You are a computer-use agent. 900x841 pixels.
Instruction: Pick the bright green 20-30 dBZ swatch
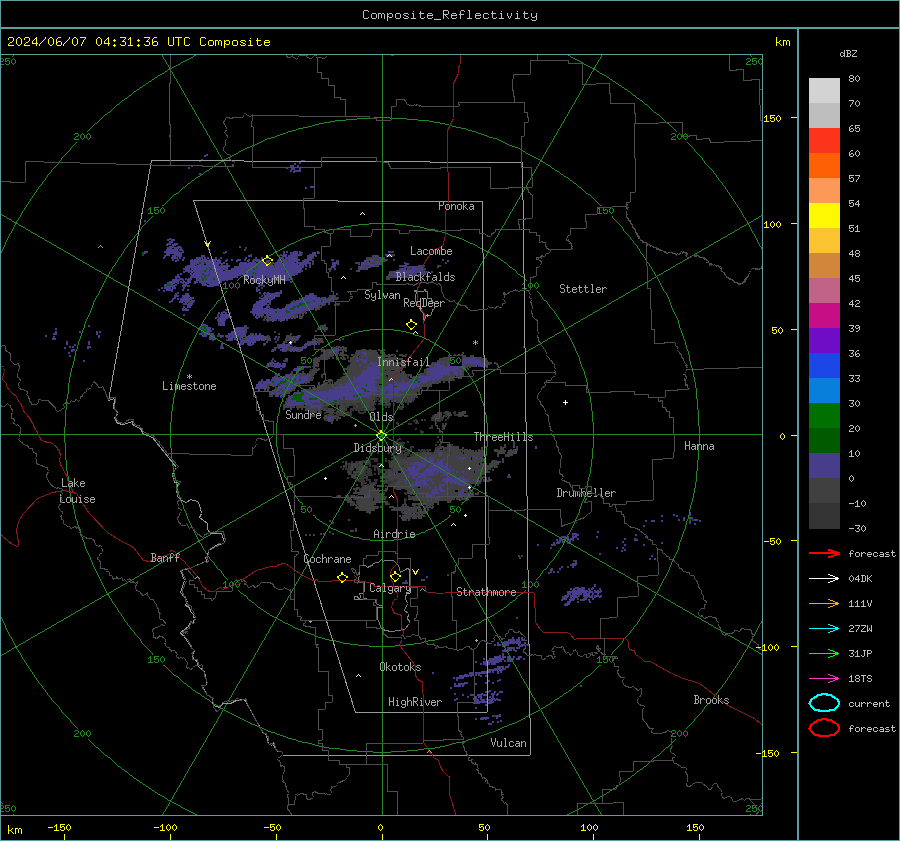click(824, 416)
